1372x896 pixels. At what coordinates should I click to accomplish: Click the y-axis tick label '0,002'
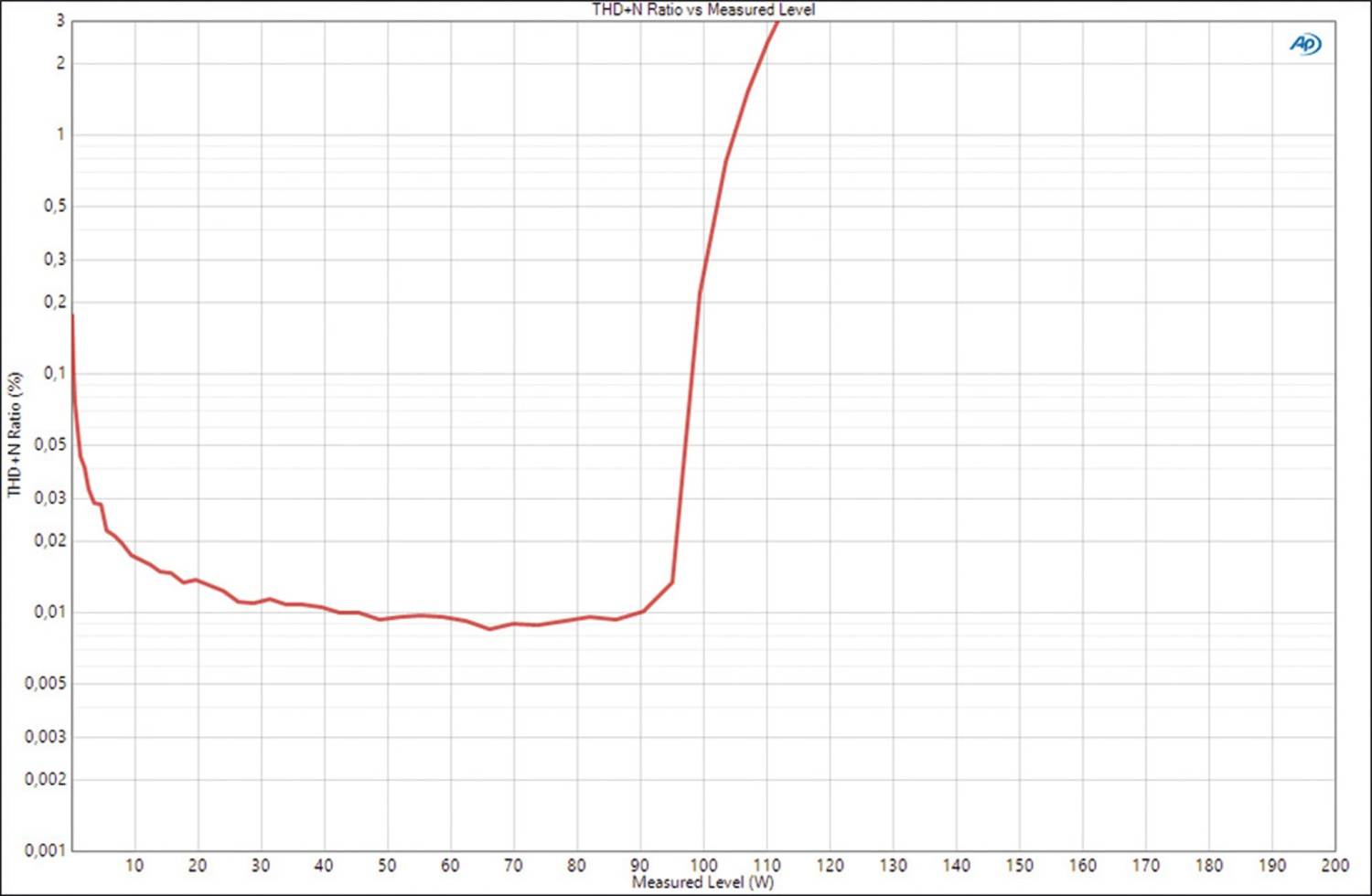tap(46, 779)
